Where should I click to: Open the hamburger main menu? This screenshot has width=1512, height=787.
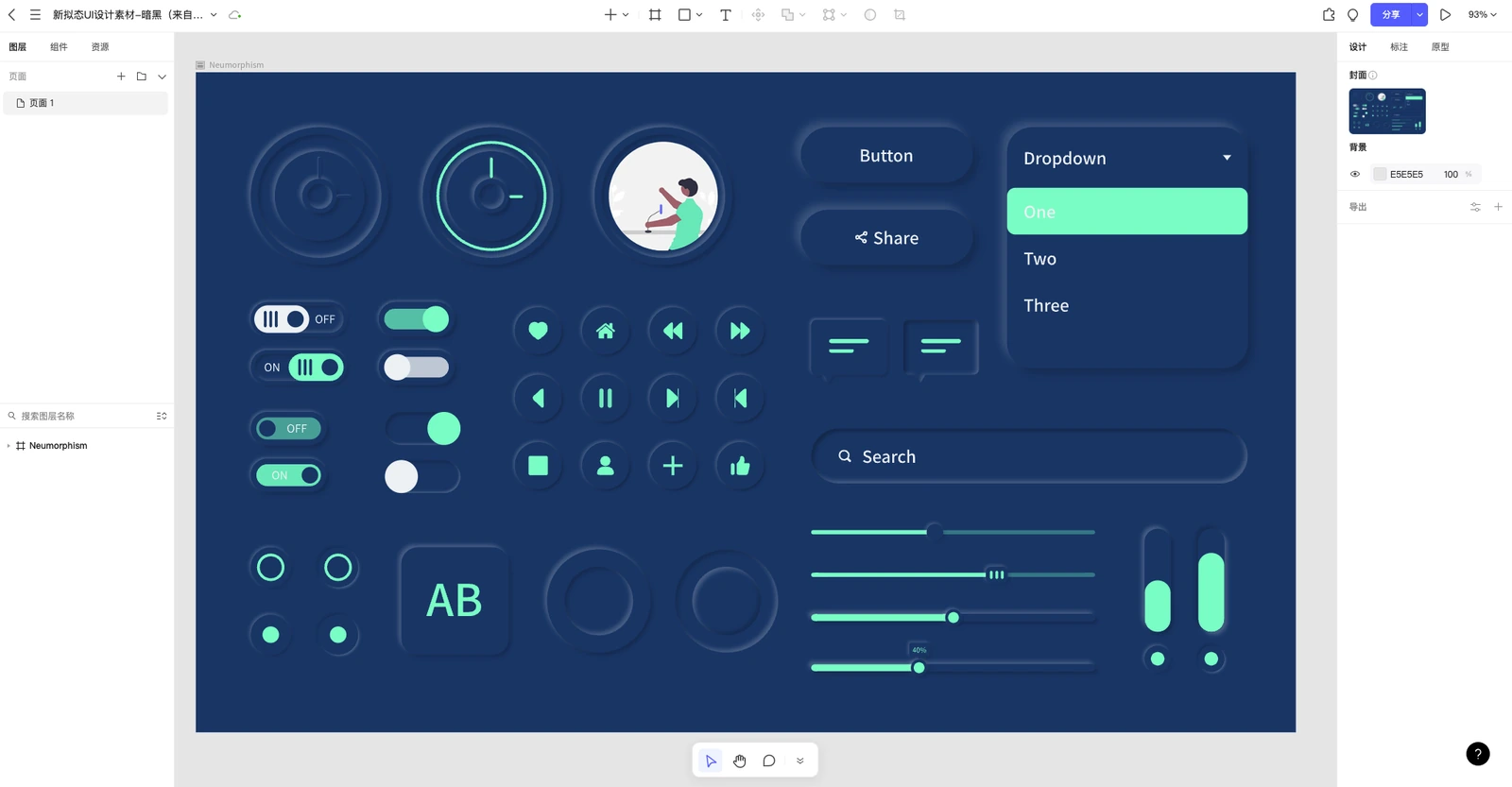pyautogui.click(x=35, y=15)
